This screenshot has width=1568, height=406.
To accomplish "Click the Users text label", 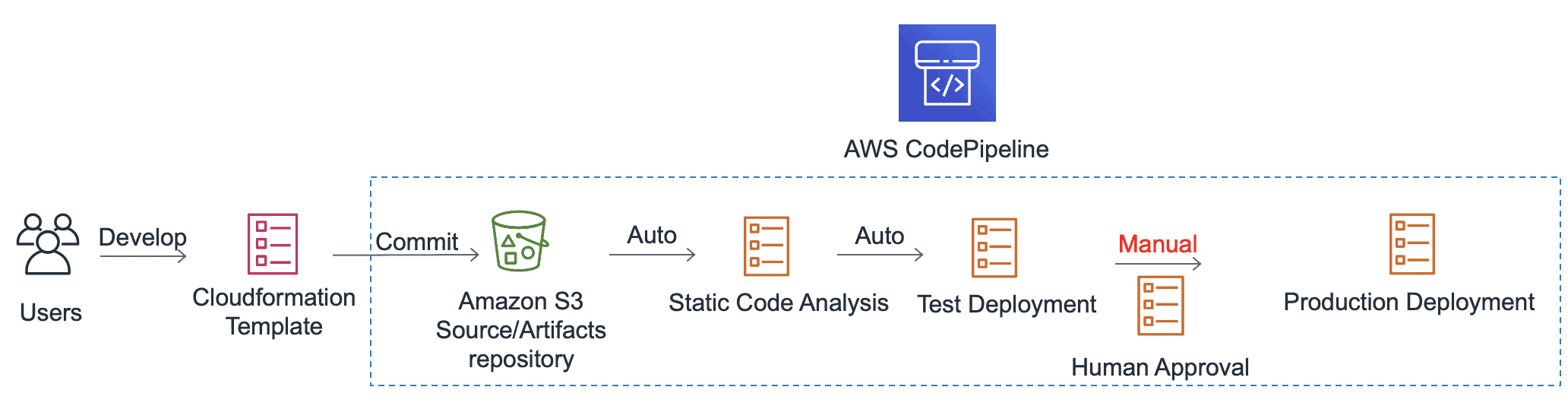I will point(51,312).
